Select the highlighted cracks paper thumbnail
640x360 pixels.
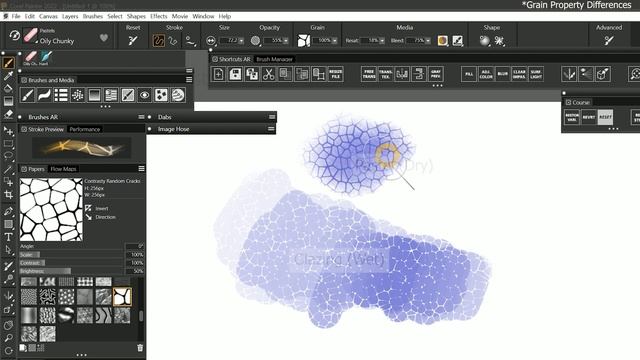[122, 297]
